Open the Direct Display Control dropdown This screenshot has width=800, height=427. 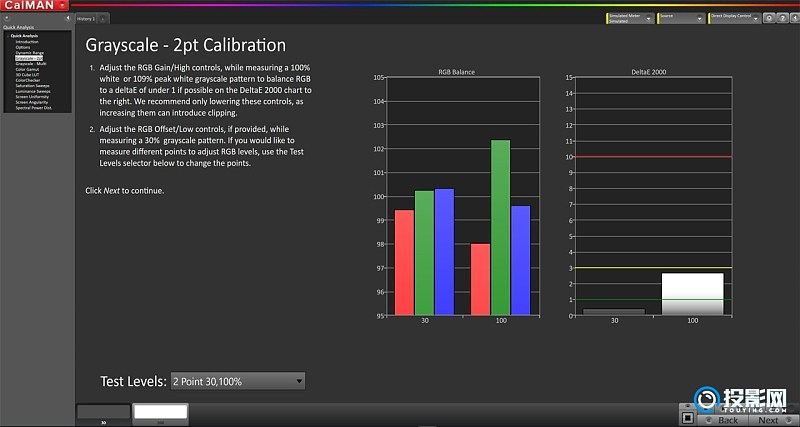click(x=735, y=18)
